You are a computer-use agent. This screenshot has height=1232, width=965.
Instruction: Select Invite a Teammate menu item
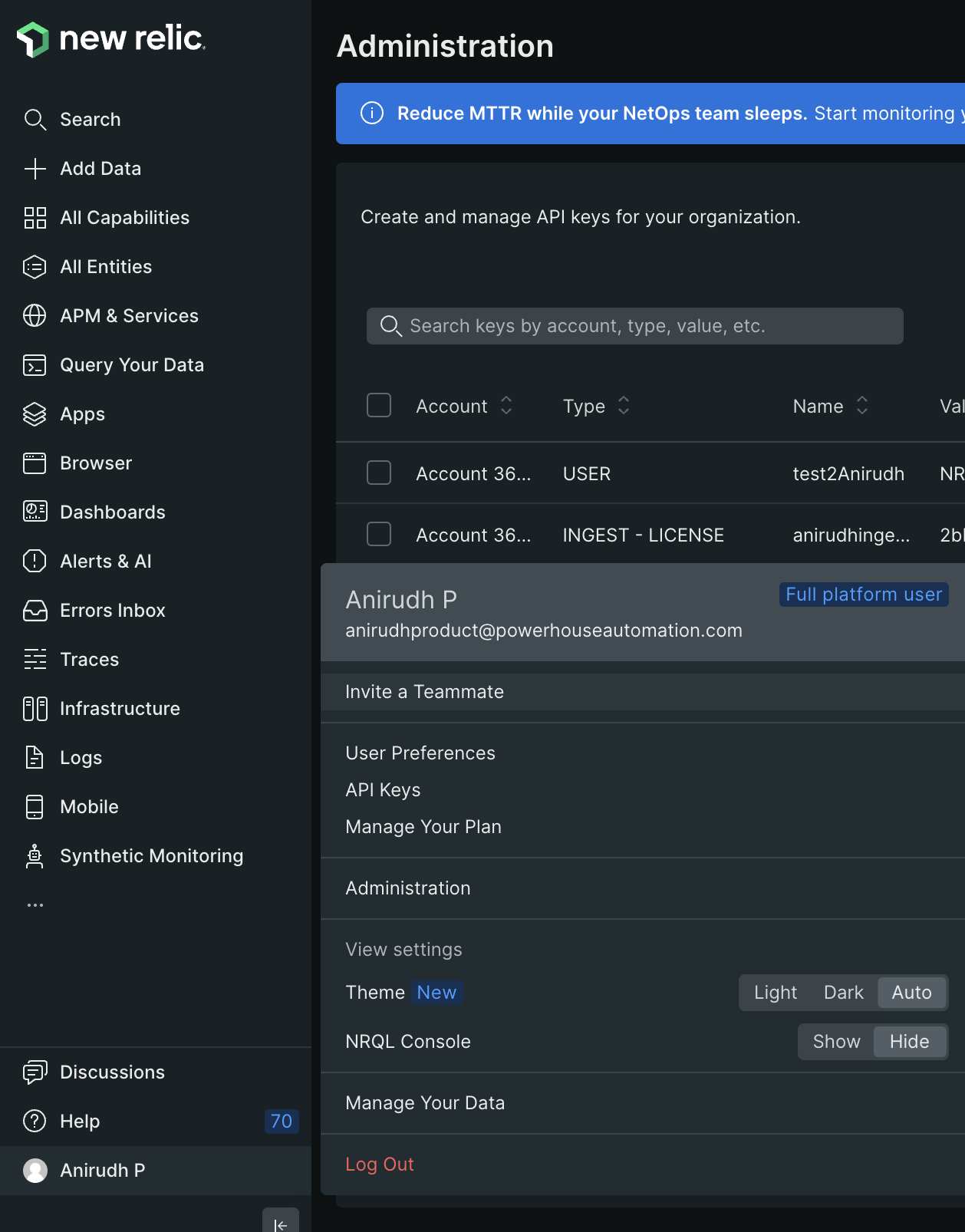(643, 692)
